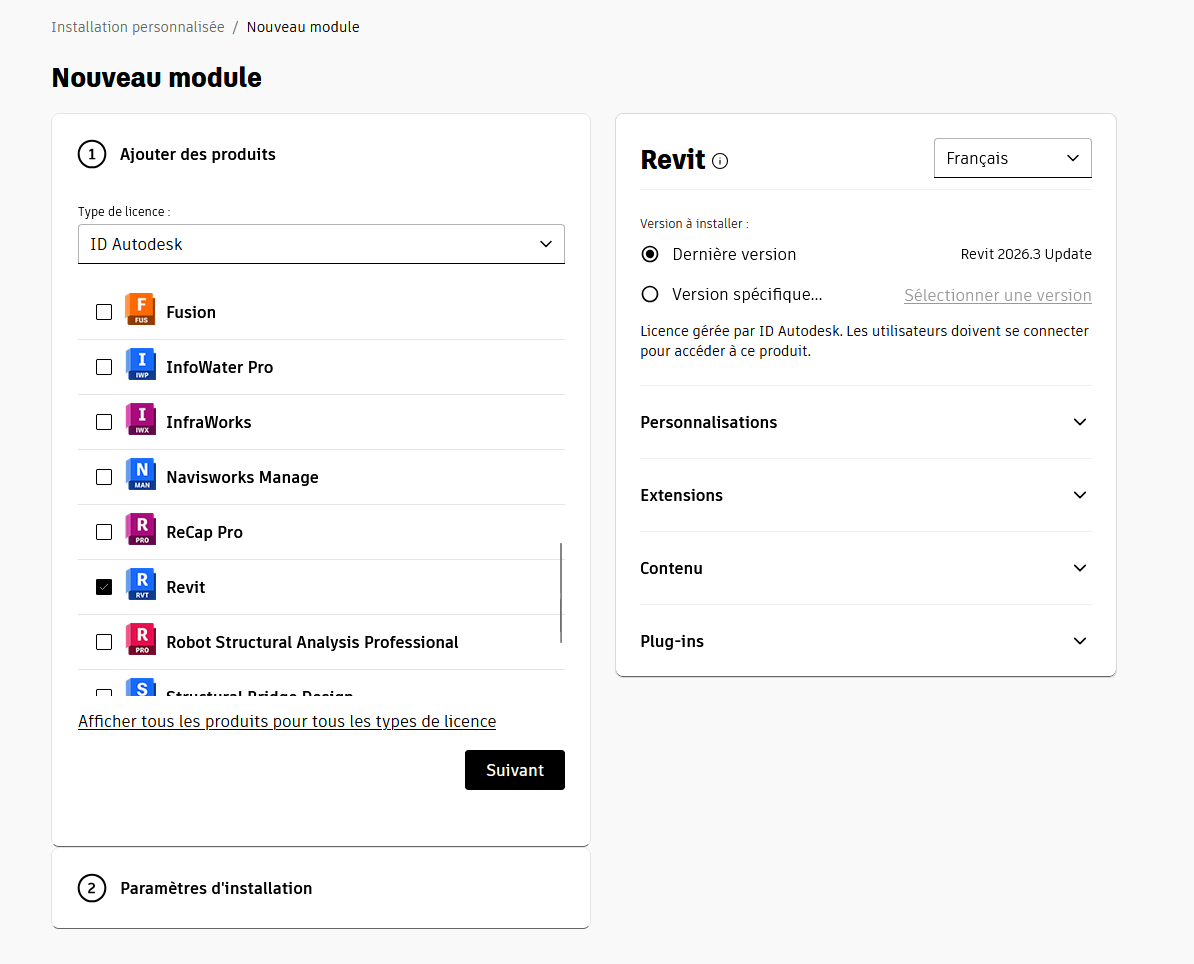
Task: Open the Type de licence dropdown
Action: (321, 244)
